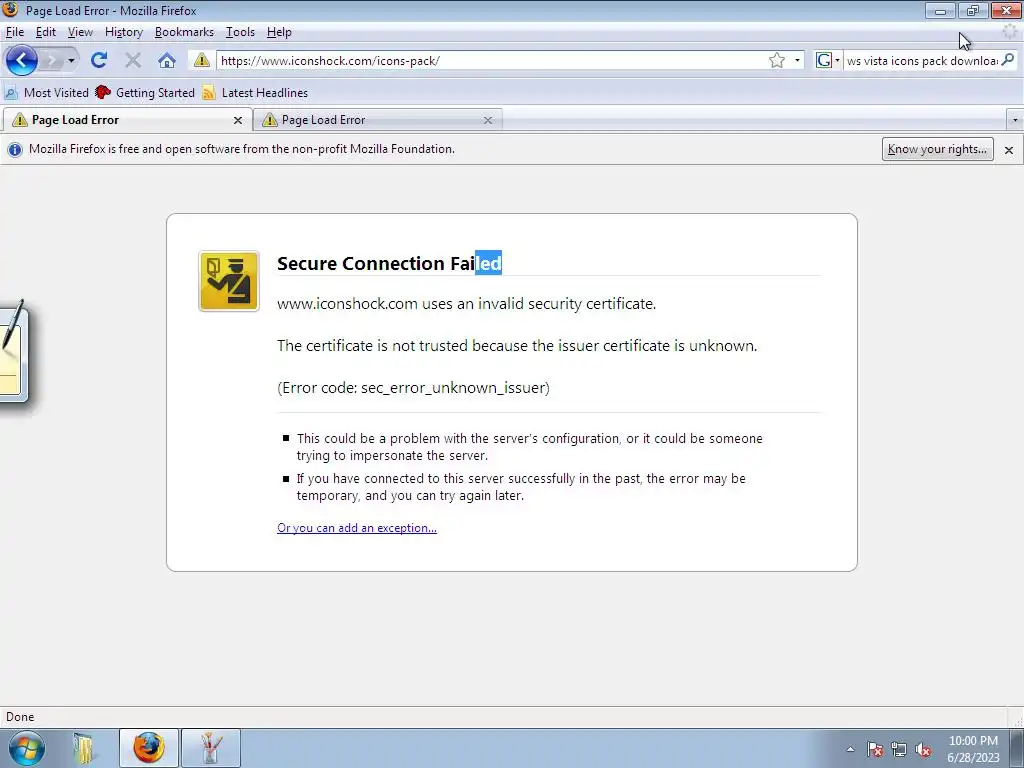Click the yellow security officer icon
Image resolution: width=1024 pixels, height=768 pixels.
coord(229,281)
